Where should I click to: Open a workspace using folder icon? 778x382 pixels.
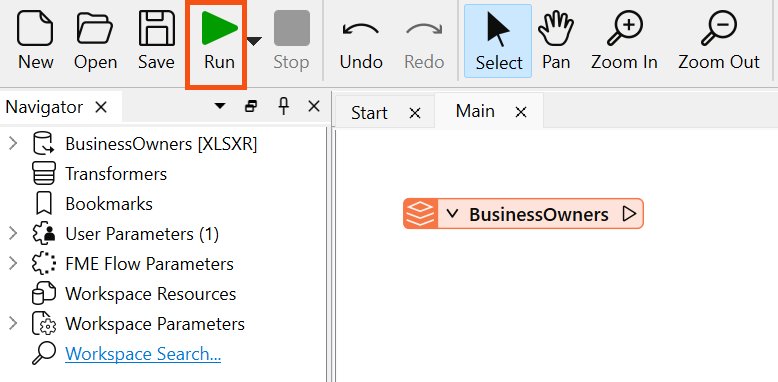click(95, 41)
